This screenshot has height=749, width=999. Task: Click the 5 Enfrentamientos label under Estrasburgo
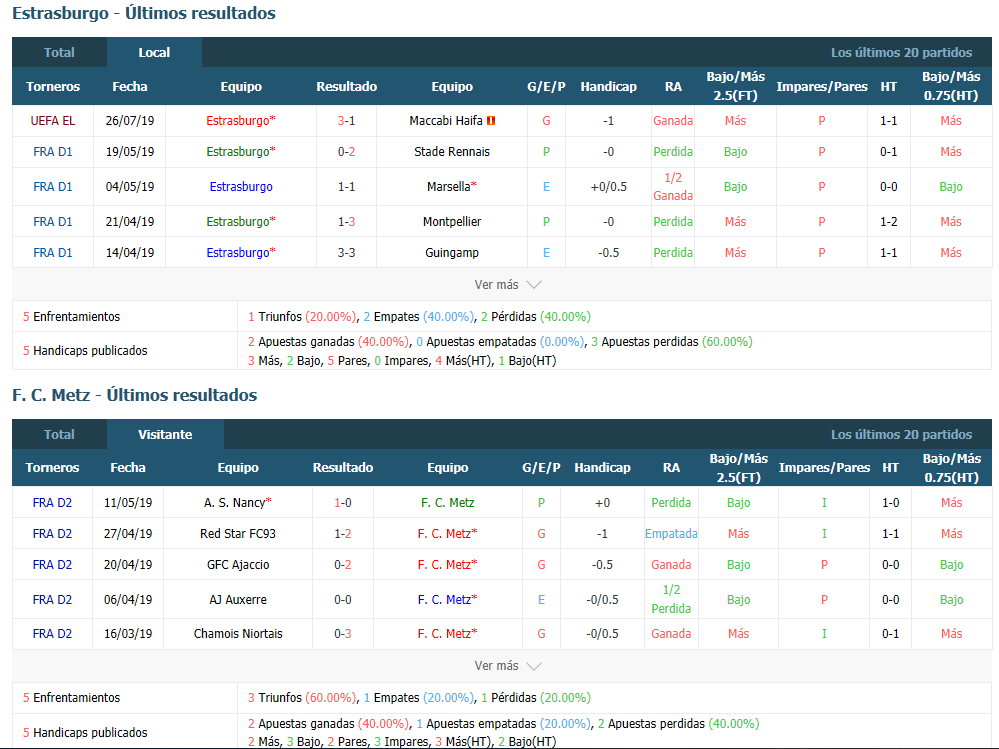pyautogui.click(x=71, y=317)
